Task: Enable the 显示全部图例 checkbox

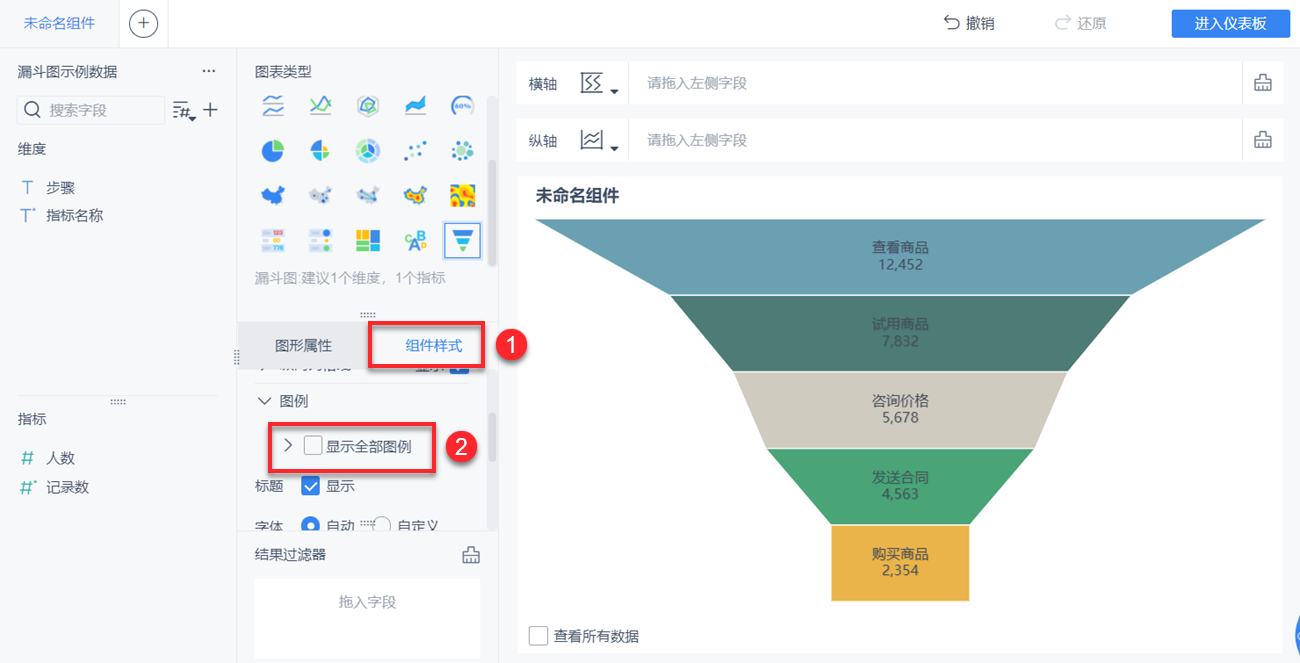Action: tap(313, 446)
